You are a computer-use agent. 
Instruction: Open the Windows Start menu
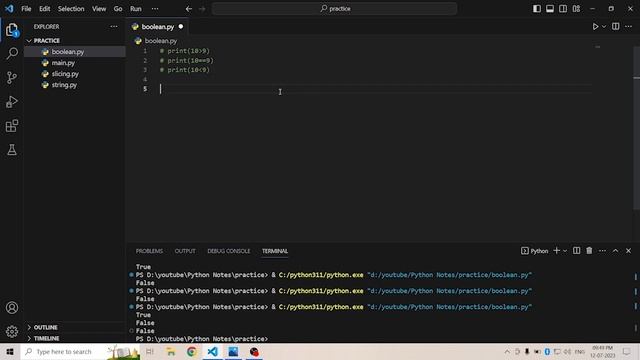10,351
